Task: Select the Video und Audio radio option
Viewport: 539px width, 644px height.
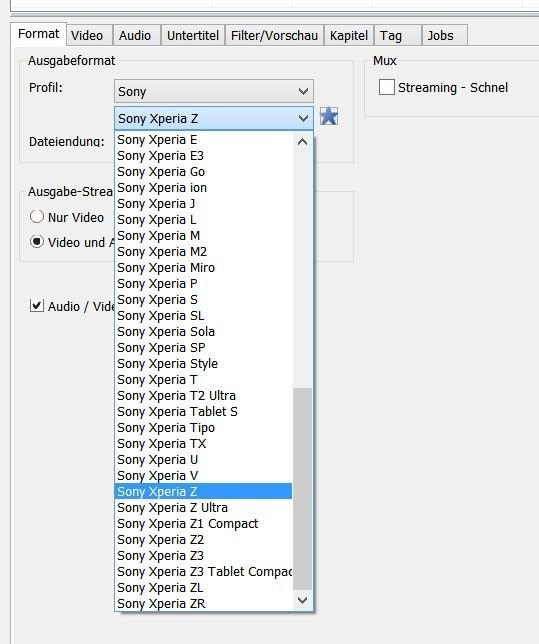Action: pyautogui.click(x=37, y=242)
